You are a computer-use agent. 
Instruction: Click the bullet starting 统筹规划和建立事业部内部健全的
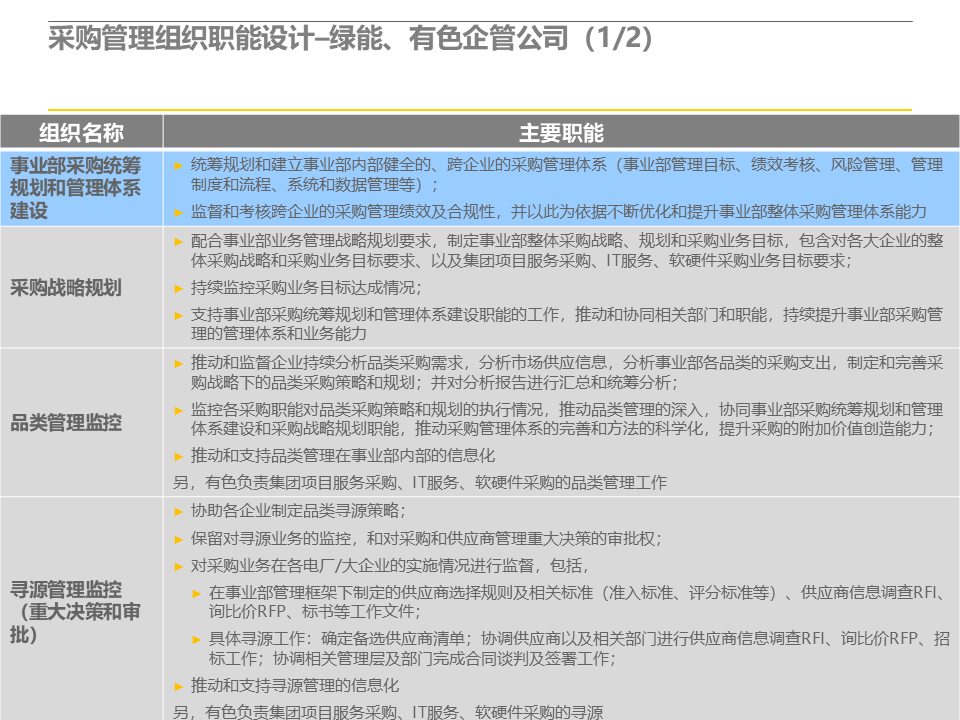tap(566, 174)
